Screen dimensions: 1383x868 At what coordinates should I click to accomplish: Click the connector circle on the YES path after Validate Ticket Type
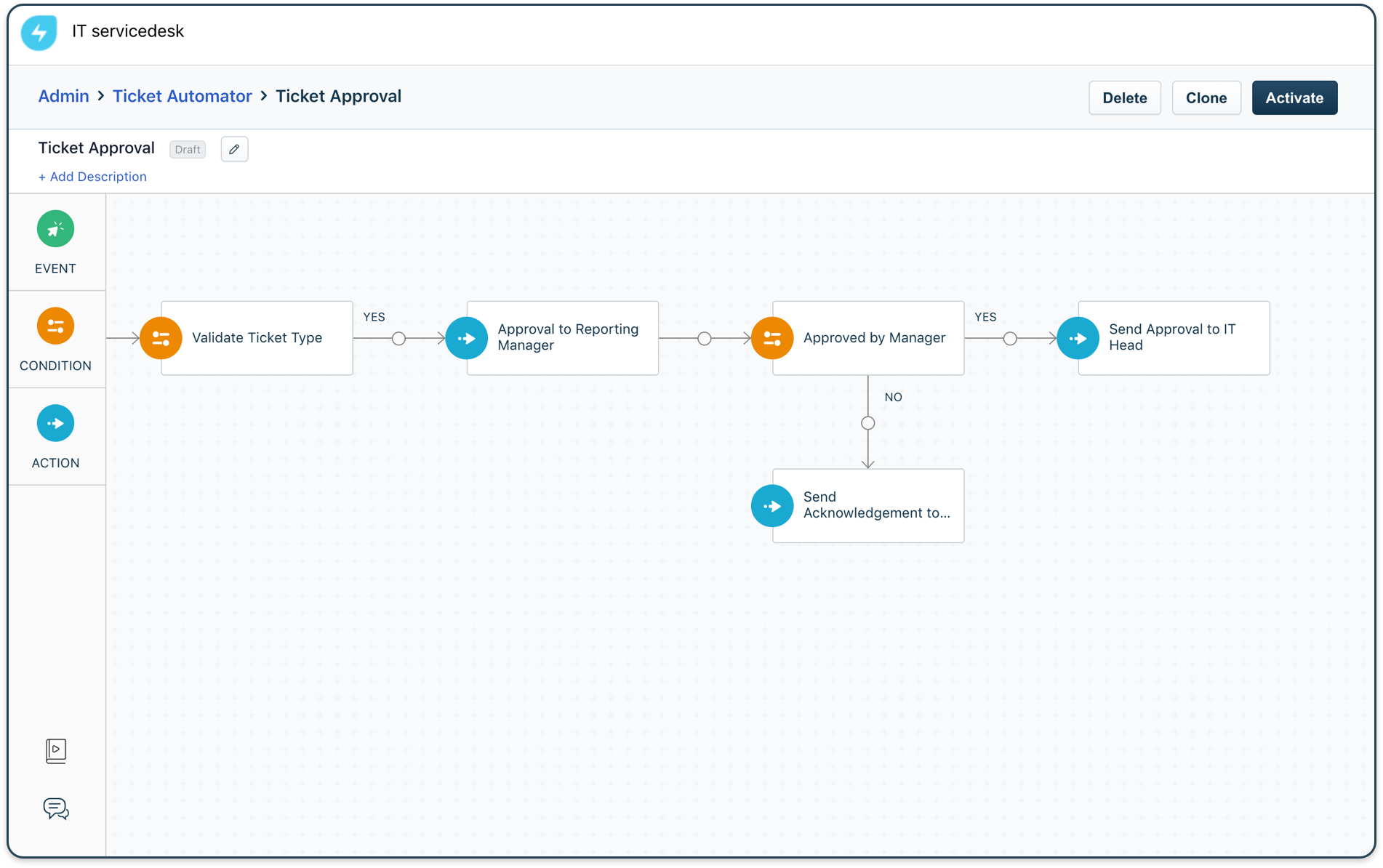click(x=398, y=337)
